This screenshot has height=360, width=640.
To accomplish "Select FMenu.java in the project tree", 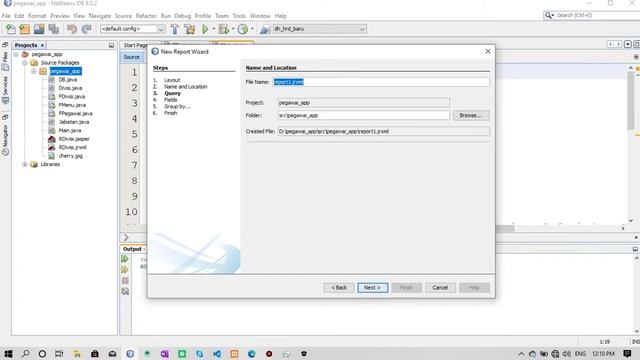I will [x=72, y=105].
